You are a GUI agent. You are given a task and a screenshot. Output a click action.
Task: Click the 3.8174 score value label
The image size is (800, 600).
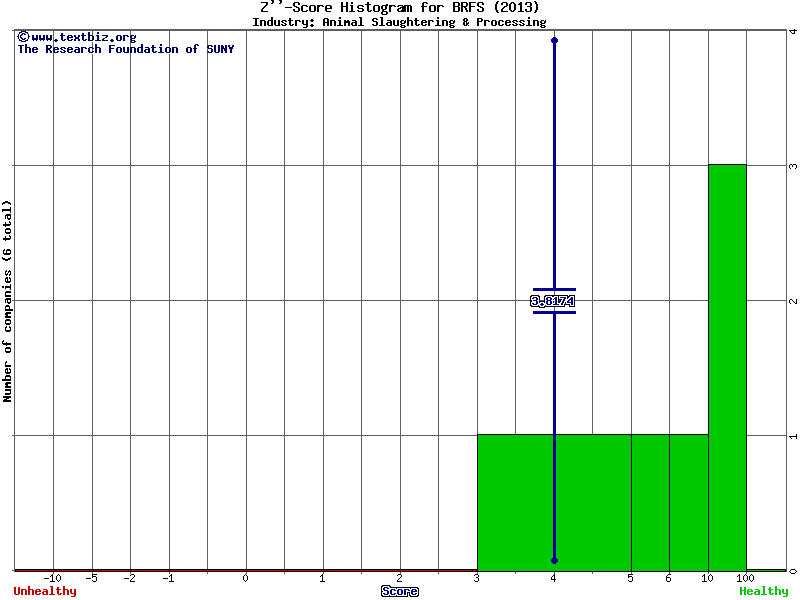553,301
